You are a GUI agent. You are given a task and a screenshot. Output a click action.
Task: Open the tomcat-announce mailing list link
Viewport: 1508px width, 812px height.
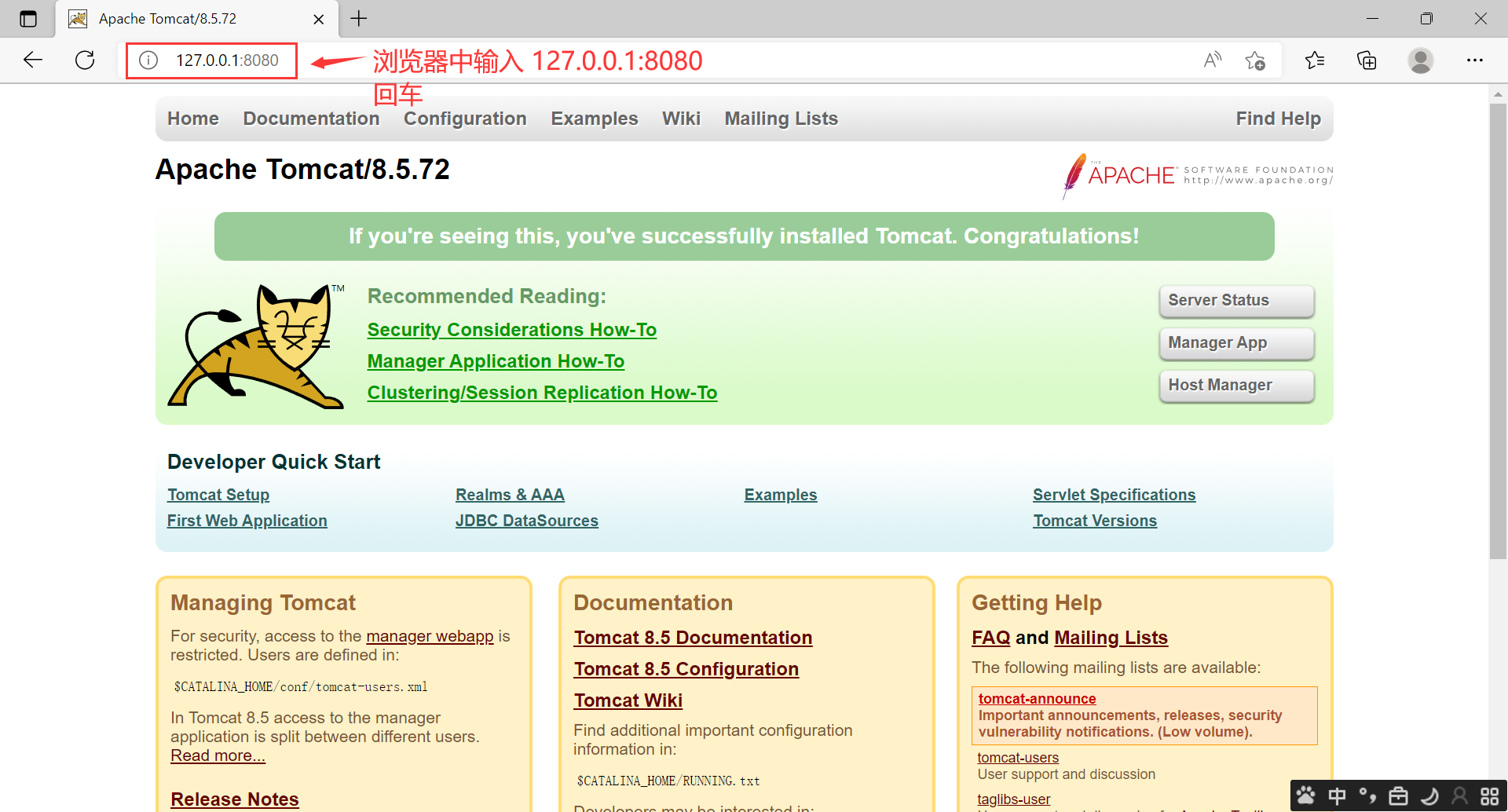(x=1037, y=699)
